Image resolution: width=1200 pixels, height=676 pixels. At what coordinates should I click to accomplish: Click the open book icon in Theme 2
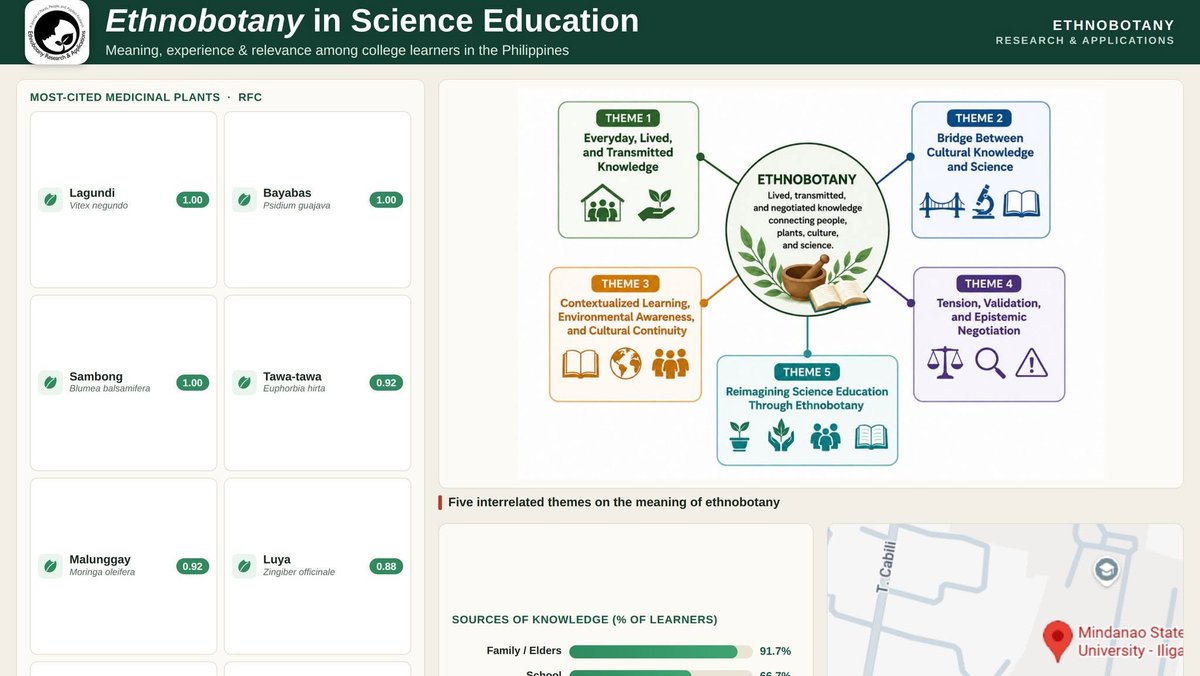1021,204
